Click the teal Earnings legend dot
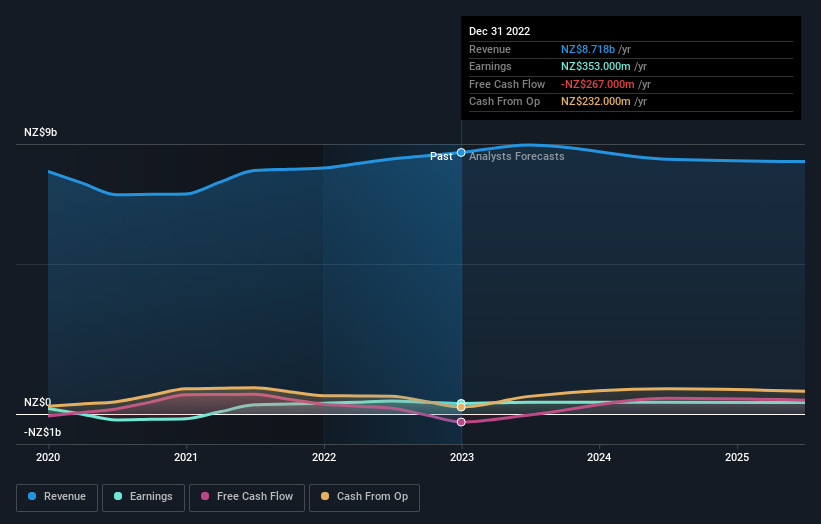 pos(118,496)
